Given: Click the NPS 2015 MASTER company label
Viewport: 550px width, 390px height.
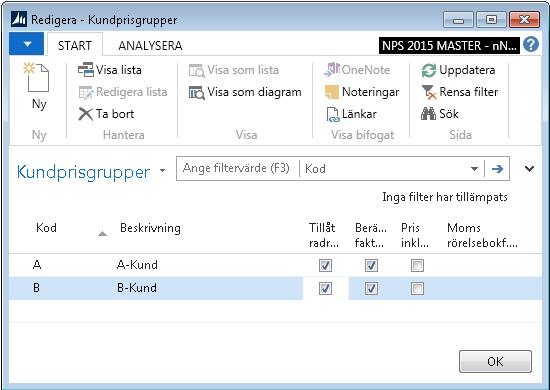Looking at the screenshot, I should 449,46.
